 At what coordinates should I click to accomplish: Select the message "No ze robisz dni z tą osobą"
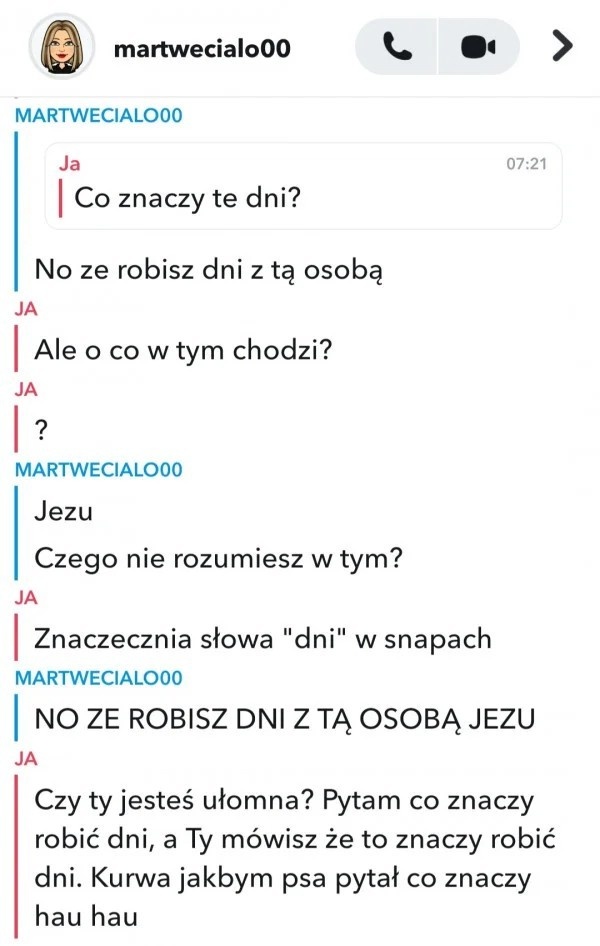[209, 270]
